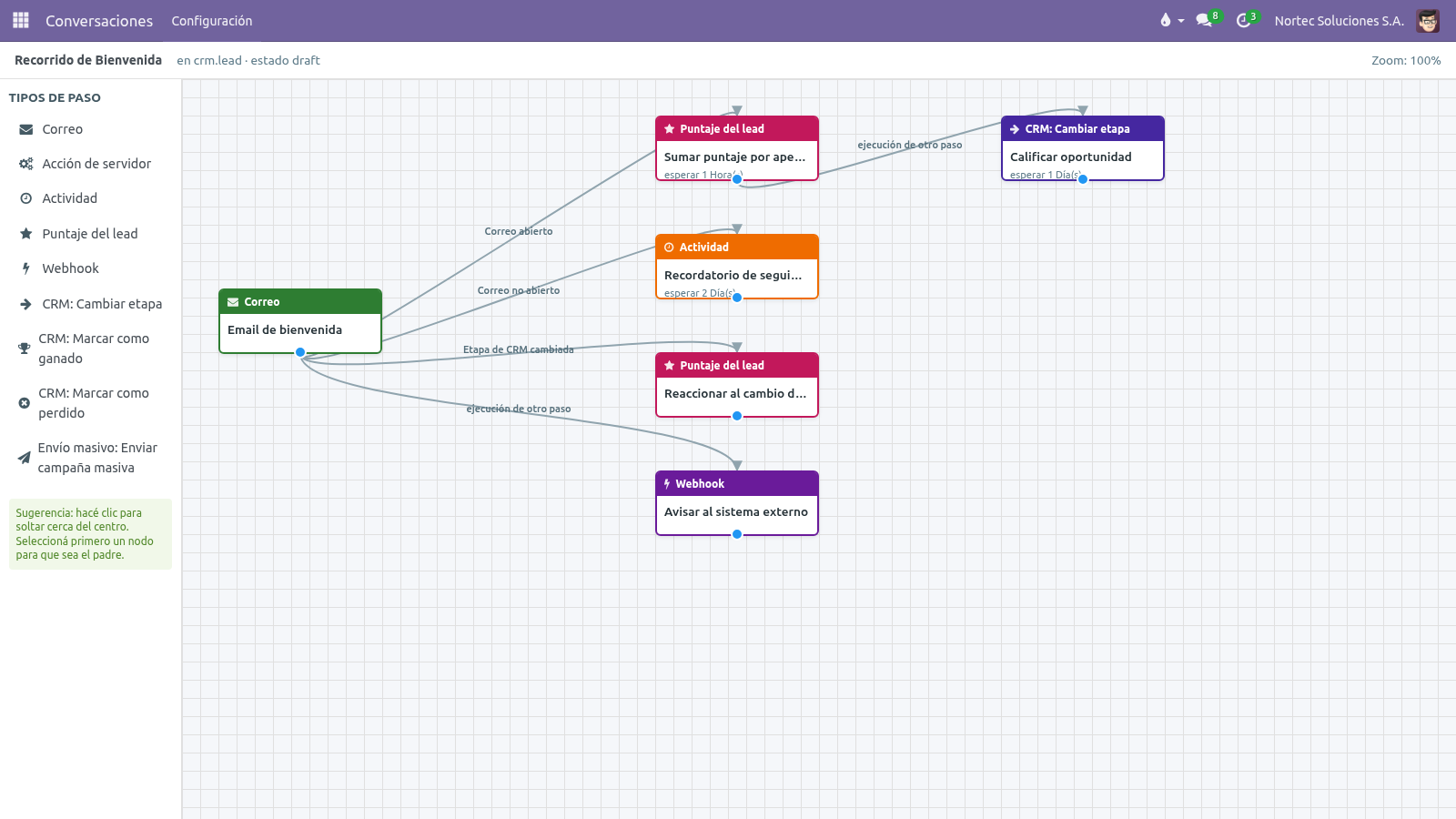The image size is (1456, 819).
Task: Go to the Conversaciones app menu
Action: point(99,21)
